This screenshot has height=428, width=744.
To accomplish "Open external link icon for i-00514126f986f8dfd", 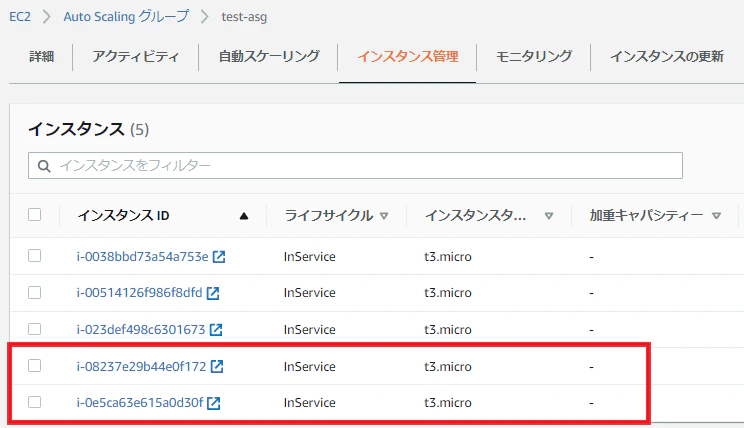I will click(x=213, y=293).
